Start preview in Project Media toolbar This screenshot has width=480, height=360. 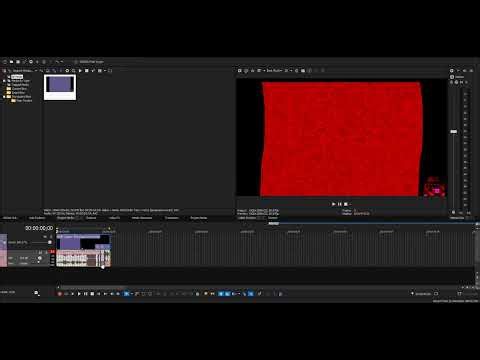(x=80, y=71)
